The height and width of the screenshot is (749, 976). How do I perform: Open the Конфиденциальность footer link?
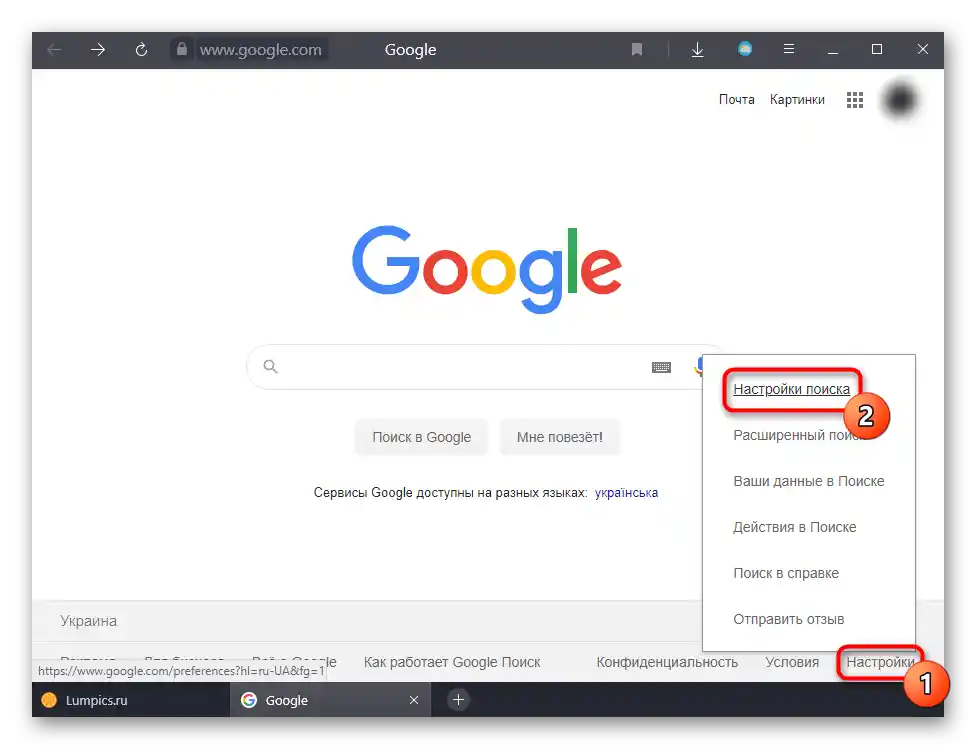[x=667, y=662]
